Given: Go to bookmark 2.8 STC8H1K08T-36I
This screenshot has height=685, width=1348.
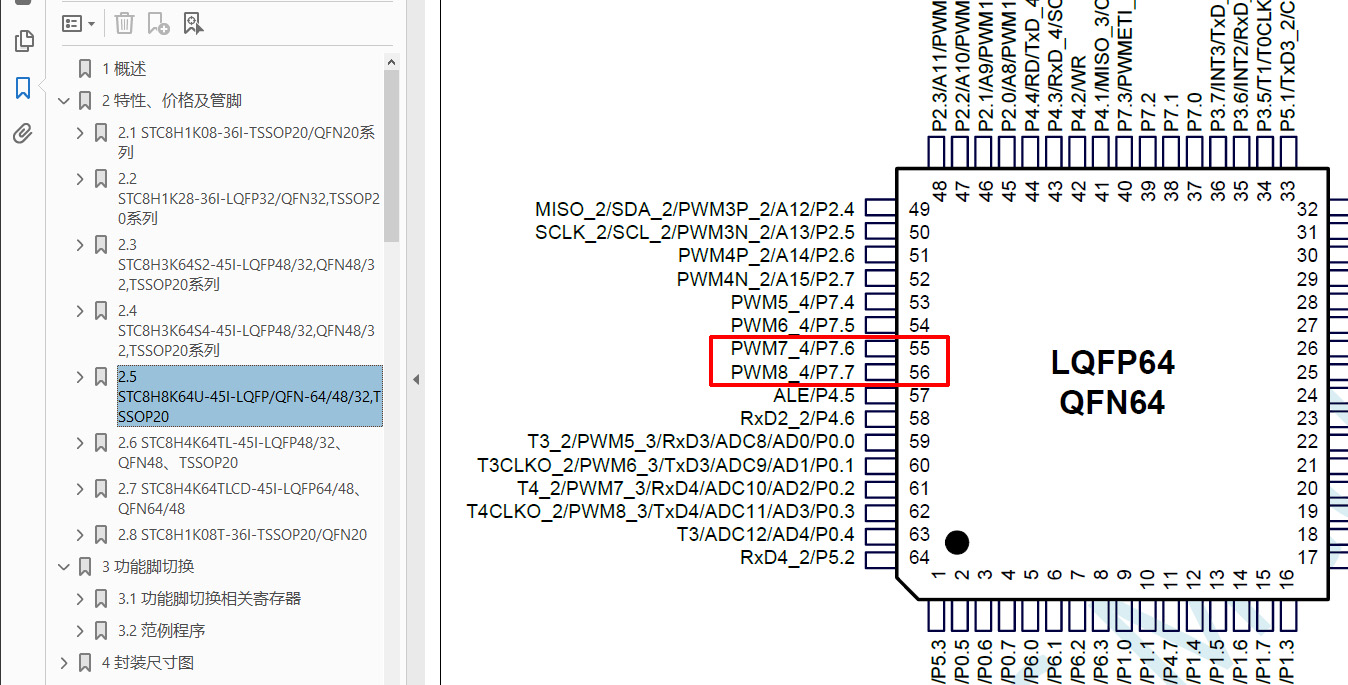Looking at the screenshot, I should point(242,535).
